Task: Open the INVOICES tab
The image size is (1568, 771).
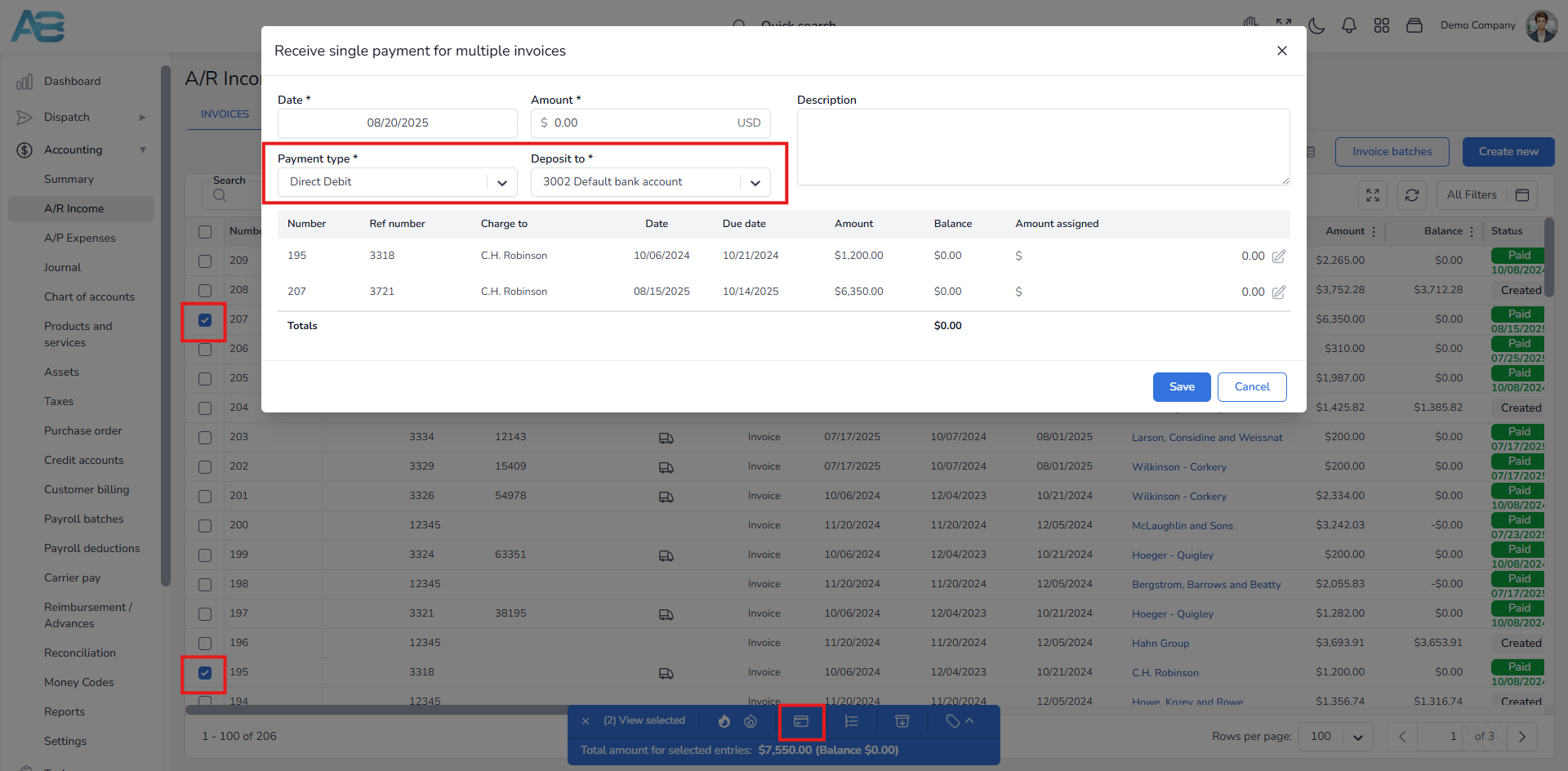Action: pyautogui.click(x=225, y=114)
